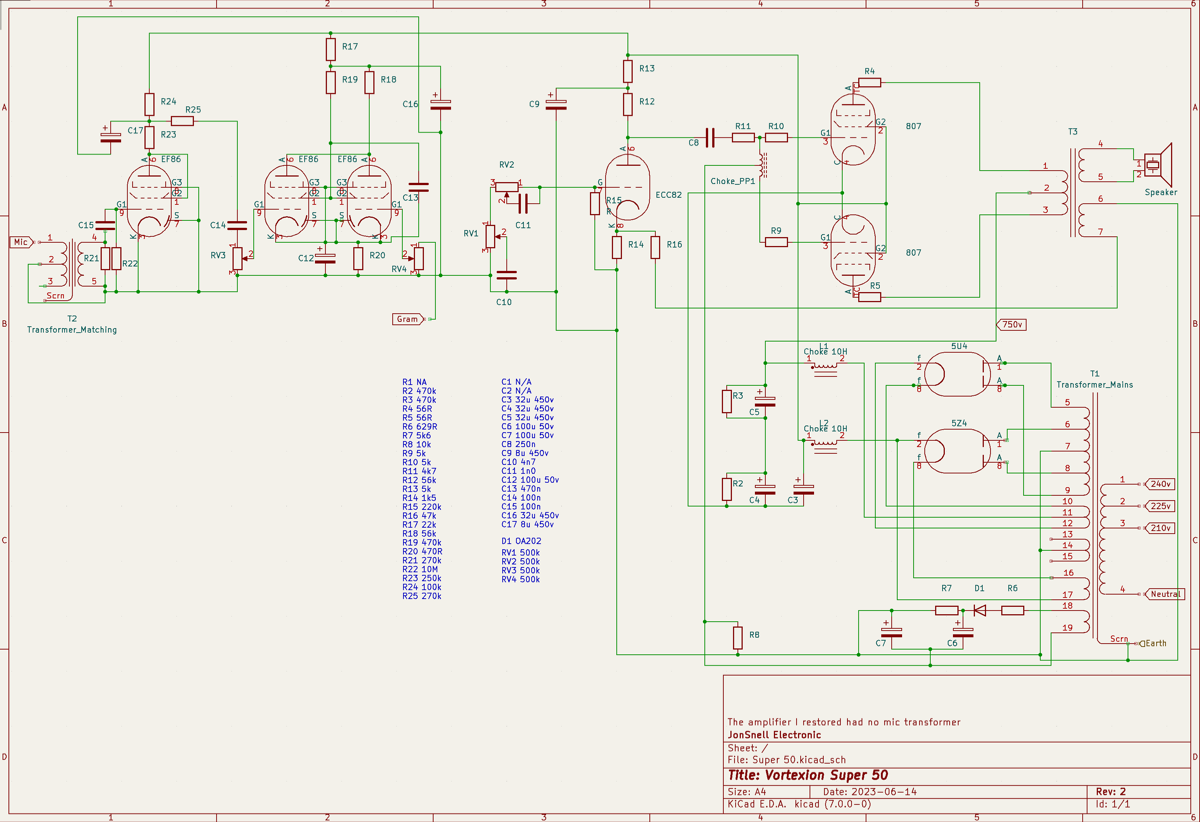Select the RV1 potentiometer symbol
1200x822 pixels.
(491, 237)
